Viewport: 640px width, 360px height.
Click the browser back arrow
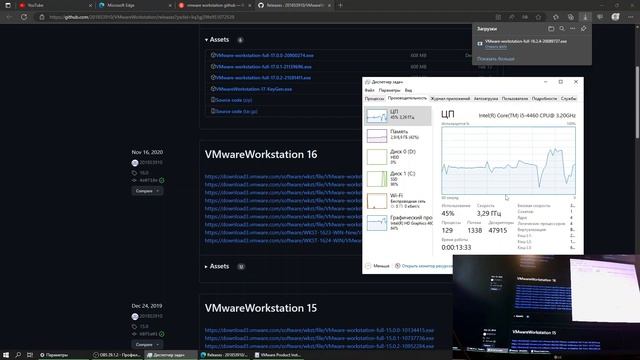[x=9, y=17]
